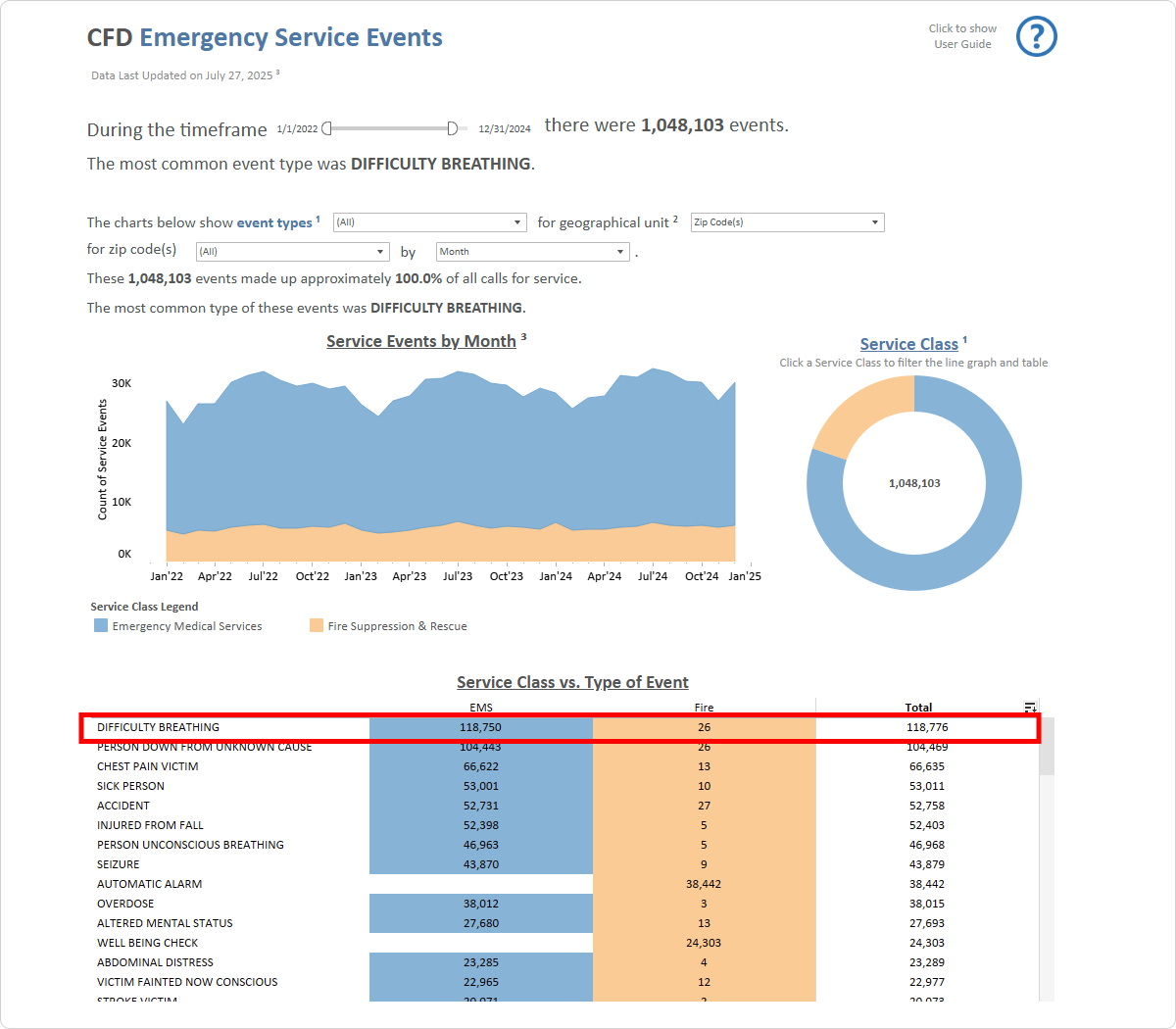
Task: Select the AUTOMATIC ALARM row label
Action: click(150, 884)
